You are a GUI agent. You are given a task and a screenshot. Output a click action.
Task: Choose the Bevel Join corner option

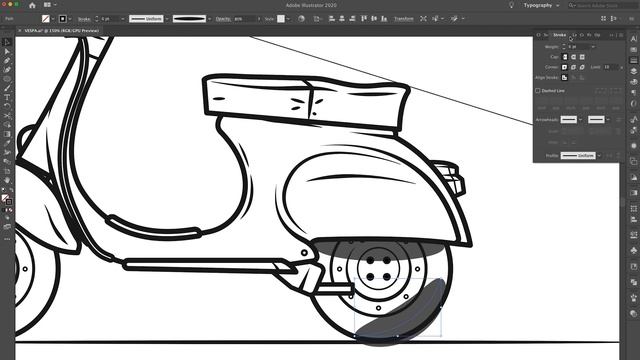click(x=582, y=67)
